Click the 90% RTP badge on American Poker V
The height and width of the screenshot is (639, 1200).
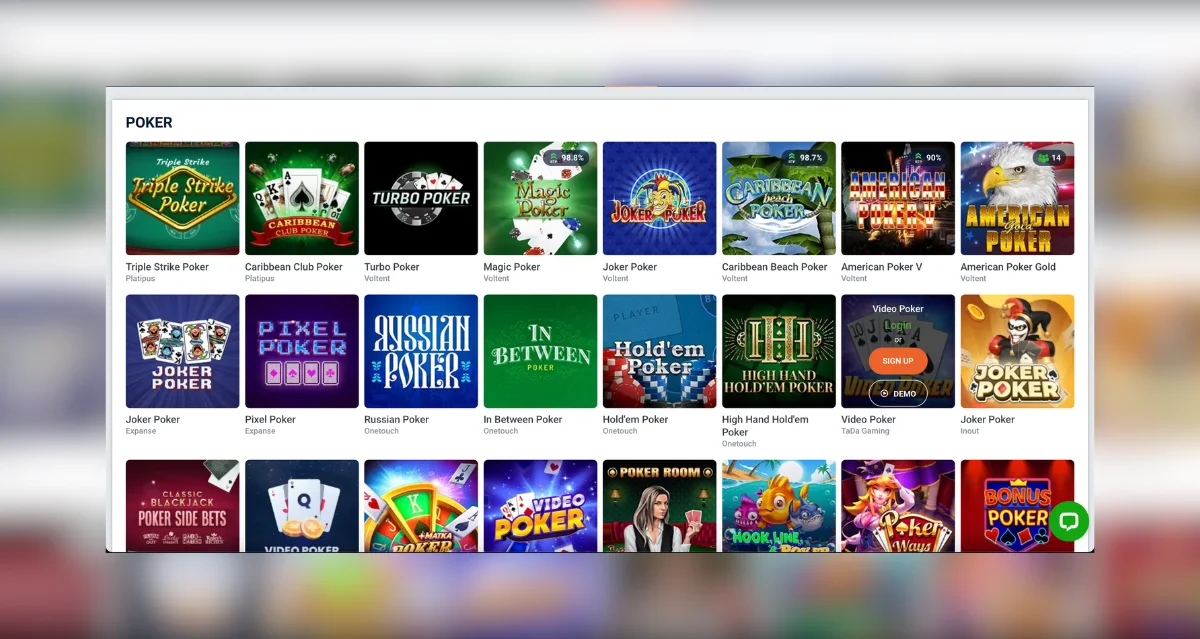coord(927,158)
